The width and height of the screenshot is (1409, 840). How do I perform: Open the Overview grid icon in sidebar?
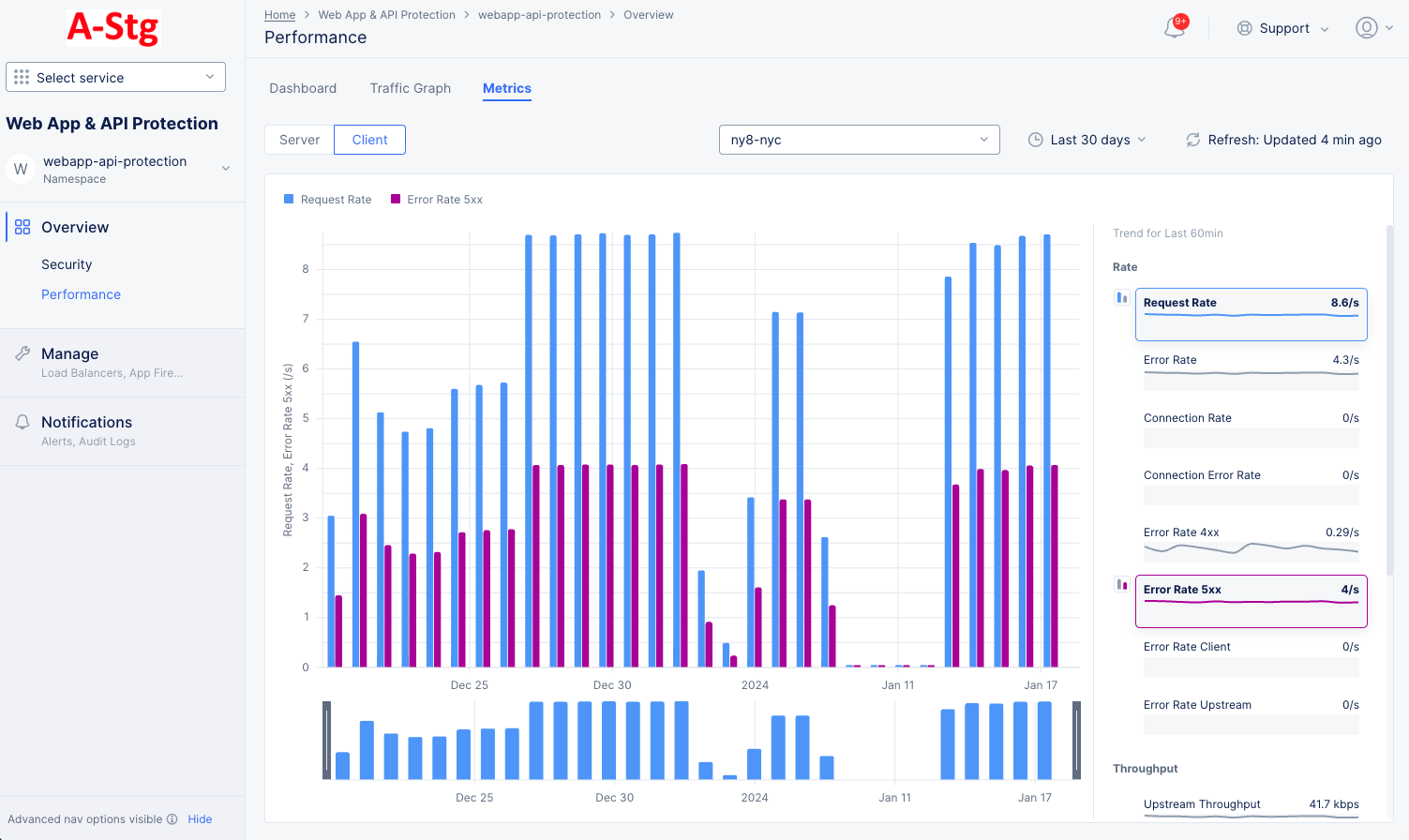click(21, 226)
